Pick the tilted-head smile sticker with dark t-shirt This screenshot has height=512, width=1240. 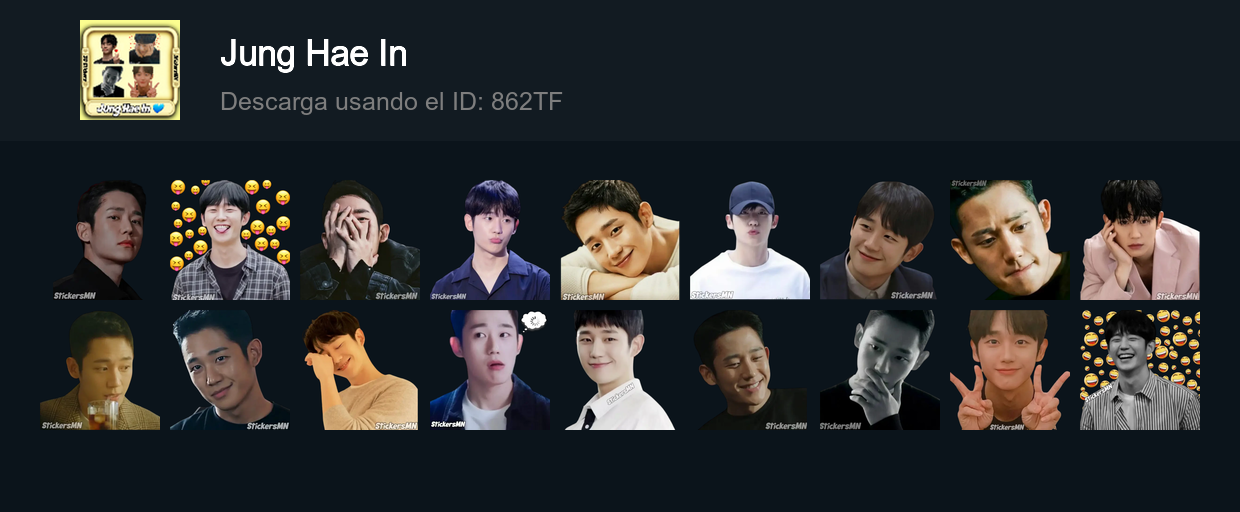[x=230, y=370]
